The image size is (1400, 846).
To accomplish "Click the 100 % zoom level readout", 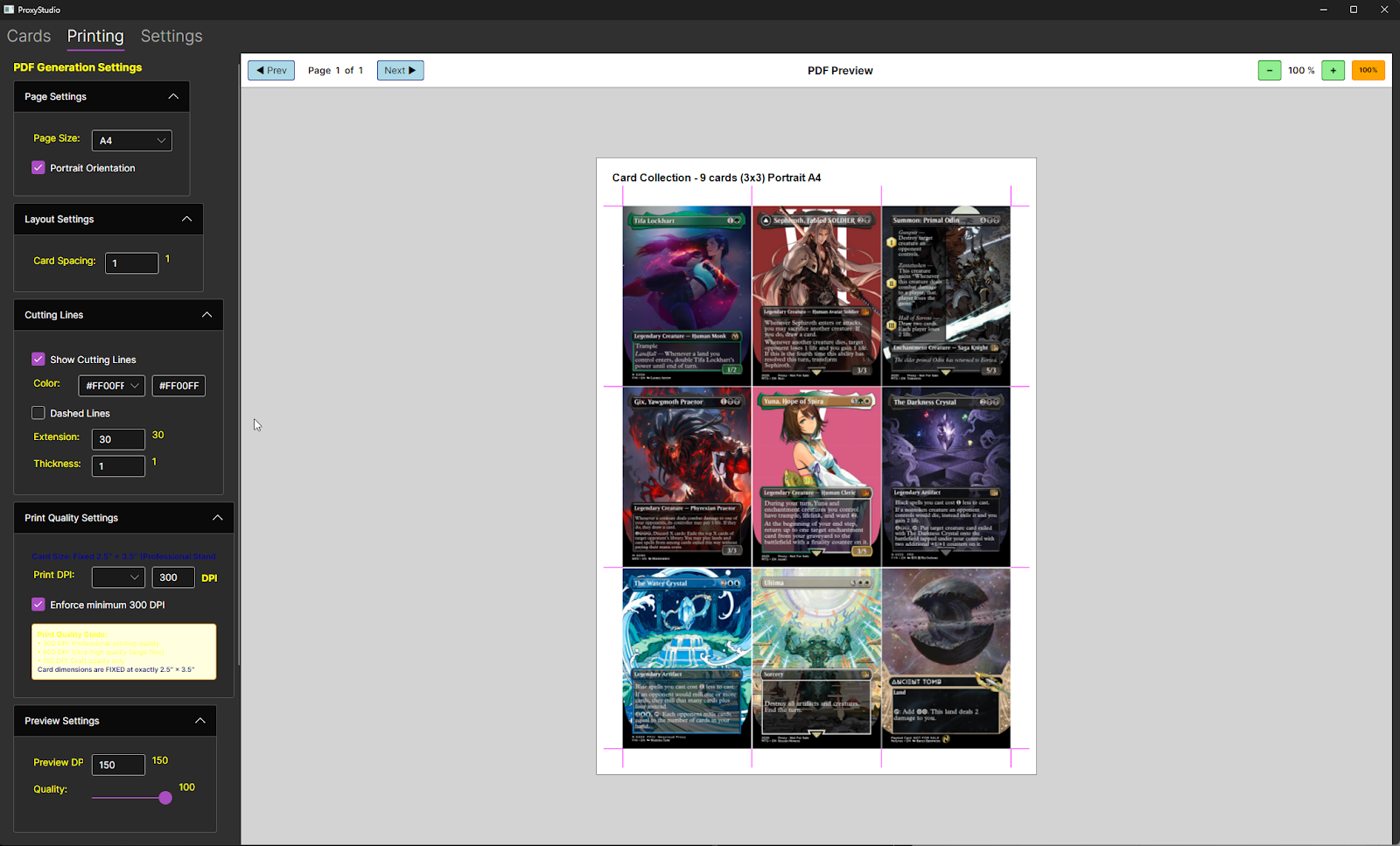I will (1301, 70).
